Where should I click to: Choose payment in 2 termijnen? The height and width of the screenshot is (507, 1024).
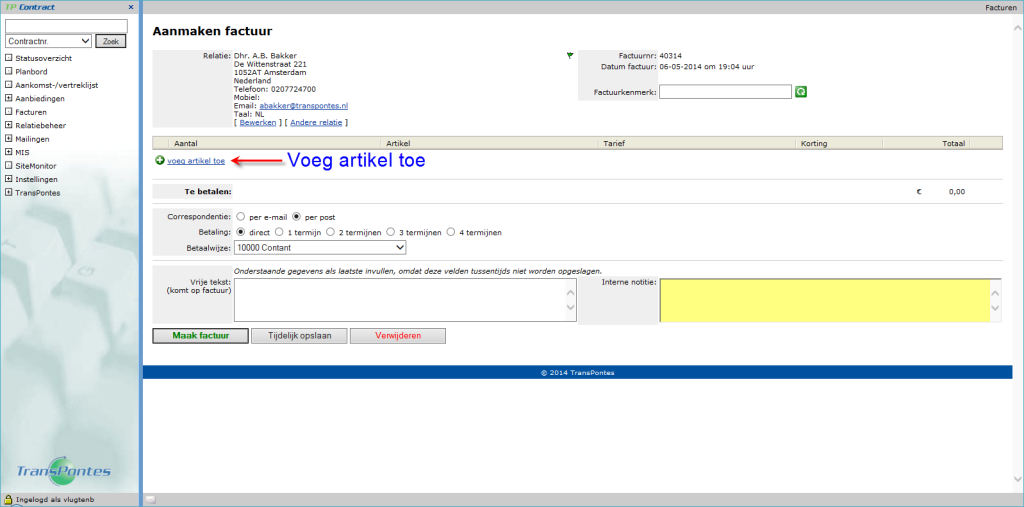click(335, 232)
